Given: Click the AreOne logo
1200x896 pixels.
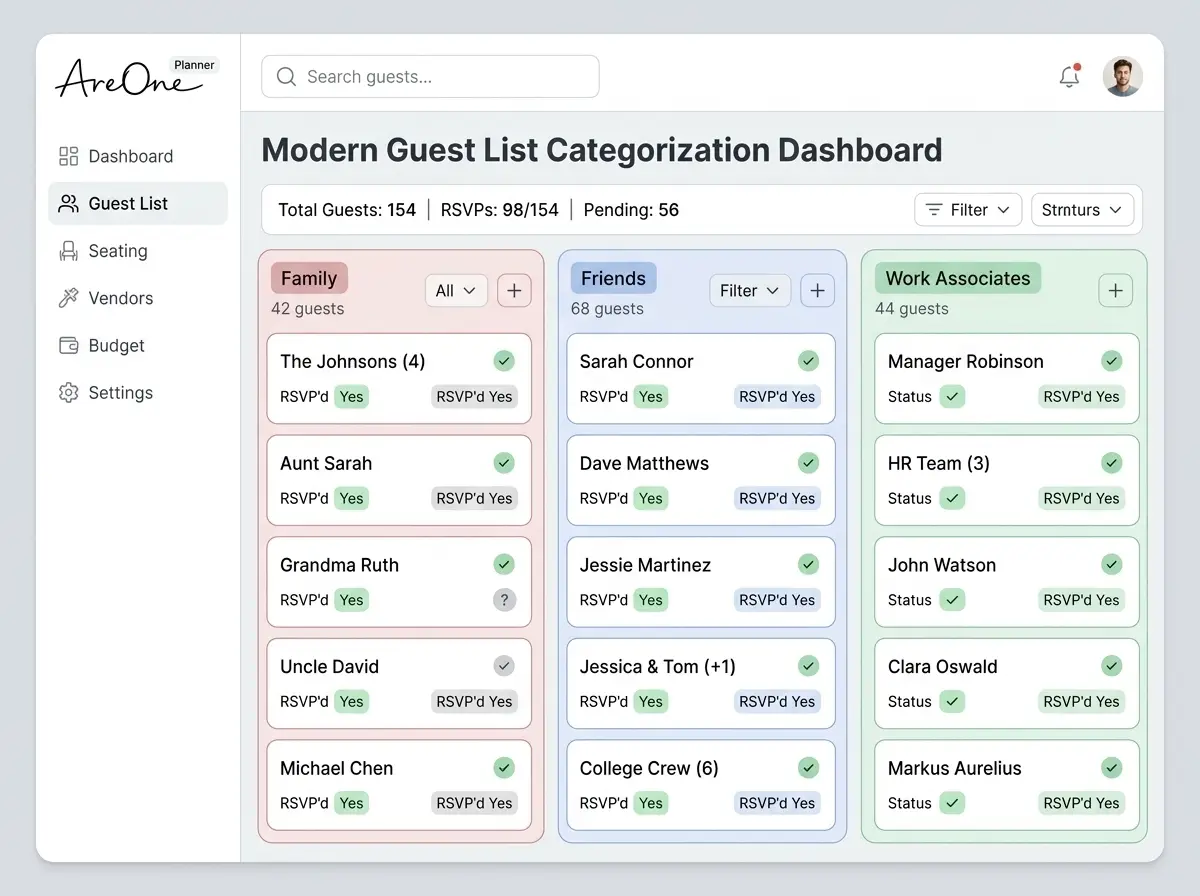Looking at the screenshot, I should pyautogui.click(x=128, y=78).
